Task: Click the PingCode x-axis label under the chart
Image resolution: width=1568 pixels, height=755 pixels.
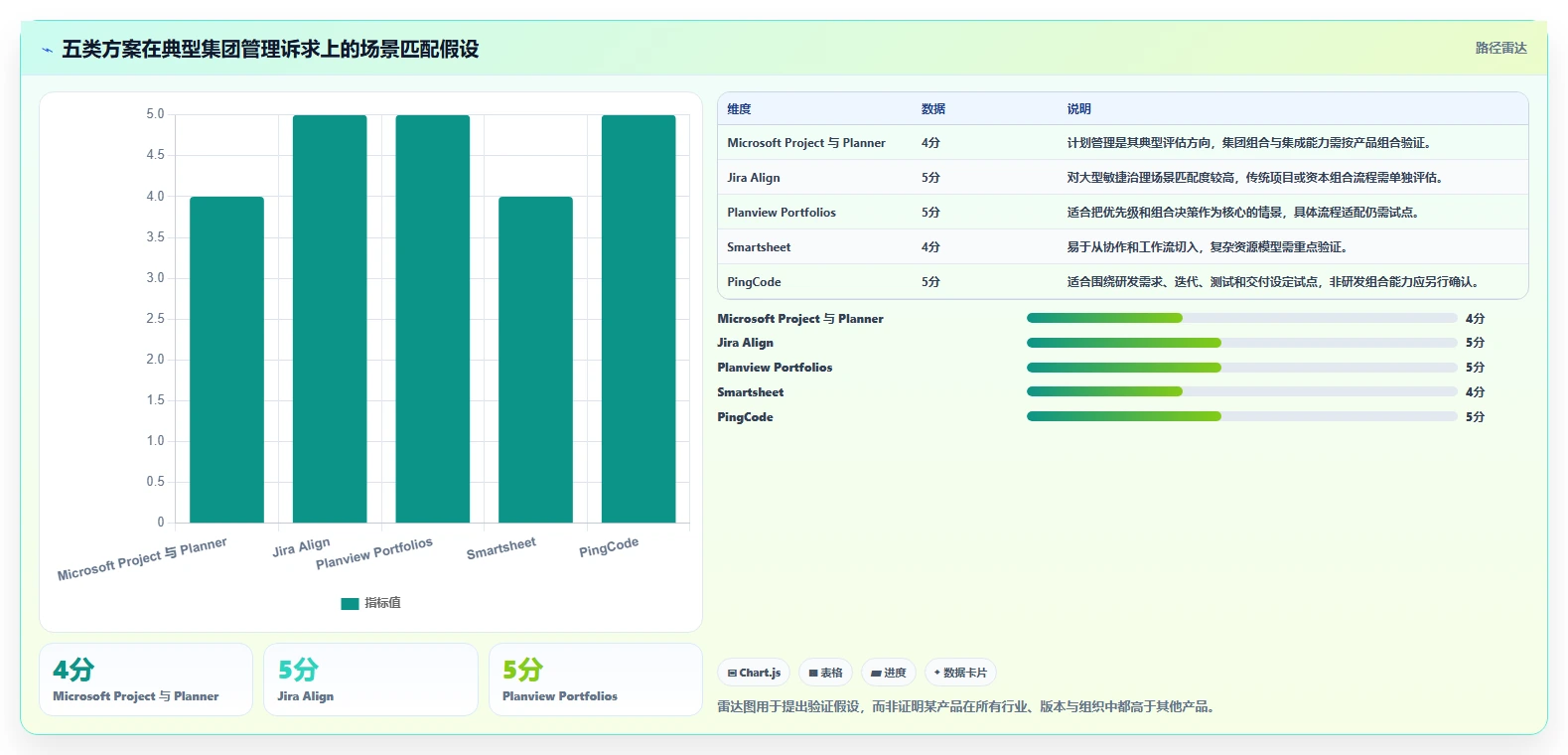Action: pyautogui.click(x=609, y=547)
